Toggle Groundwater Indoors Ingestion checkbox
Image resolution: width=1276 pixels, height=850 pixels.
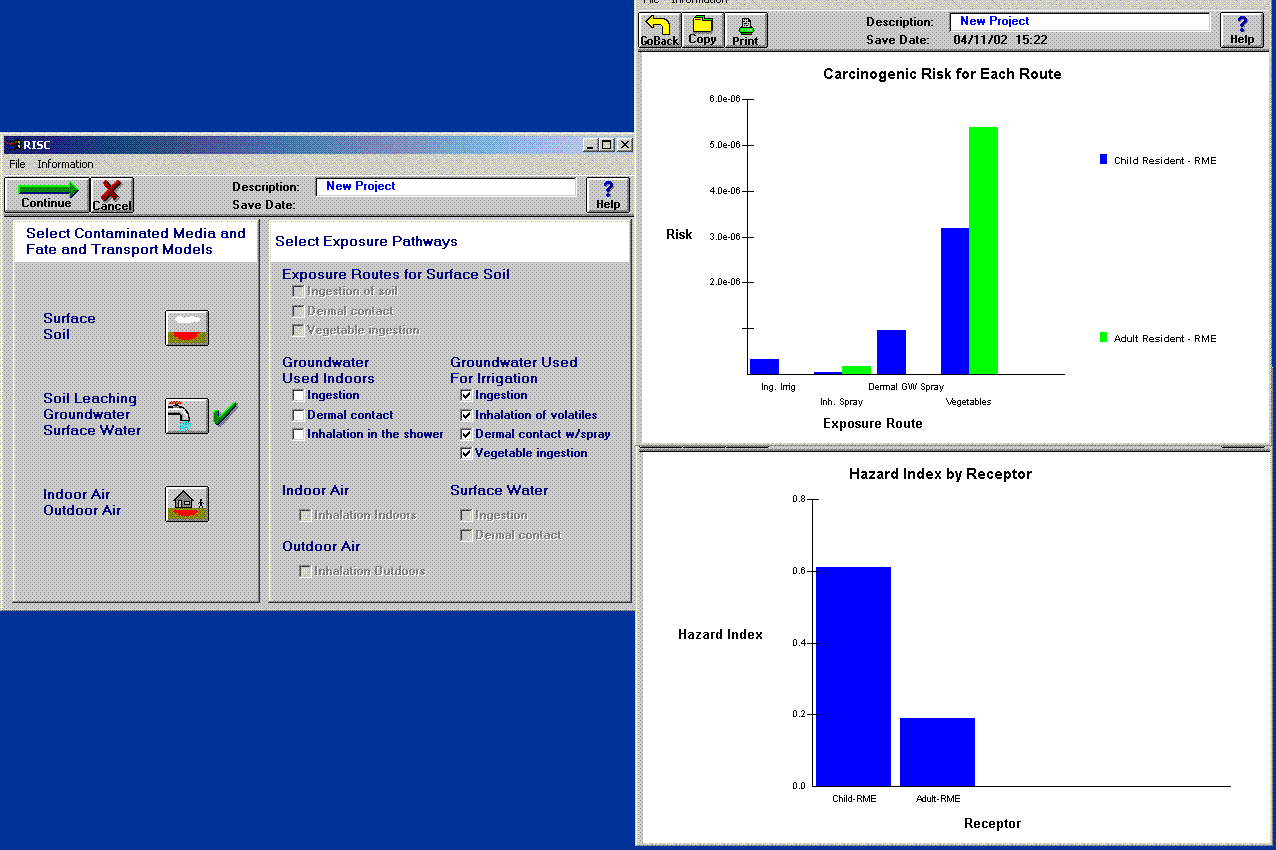pos(298,395)
